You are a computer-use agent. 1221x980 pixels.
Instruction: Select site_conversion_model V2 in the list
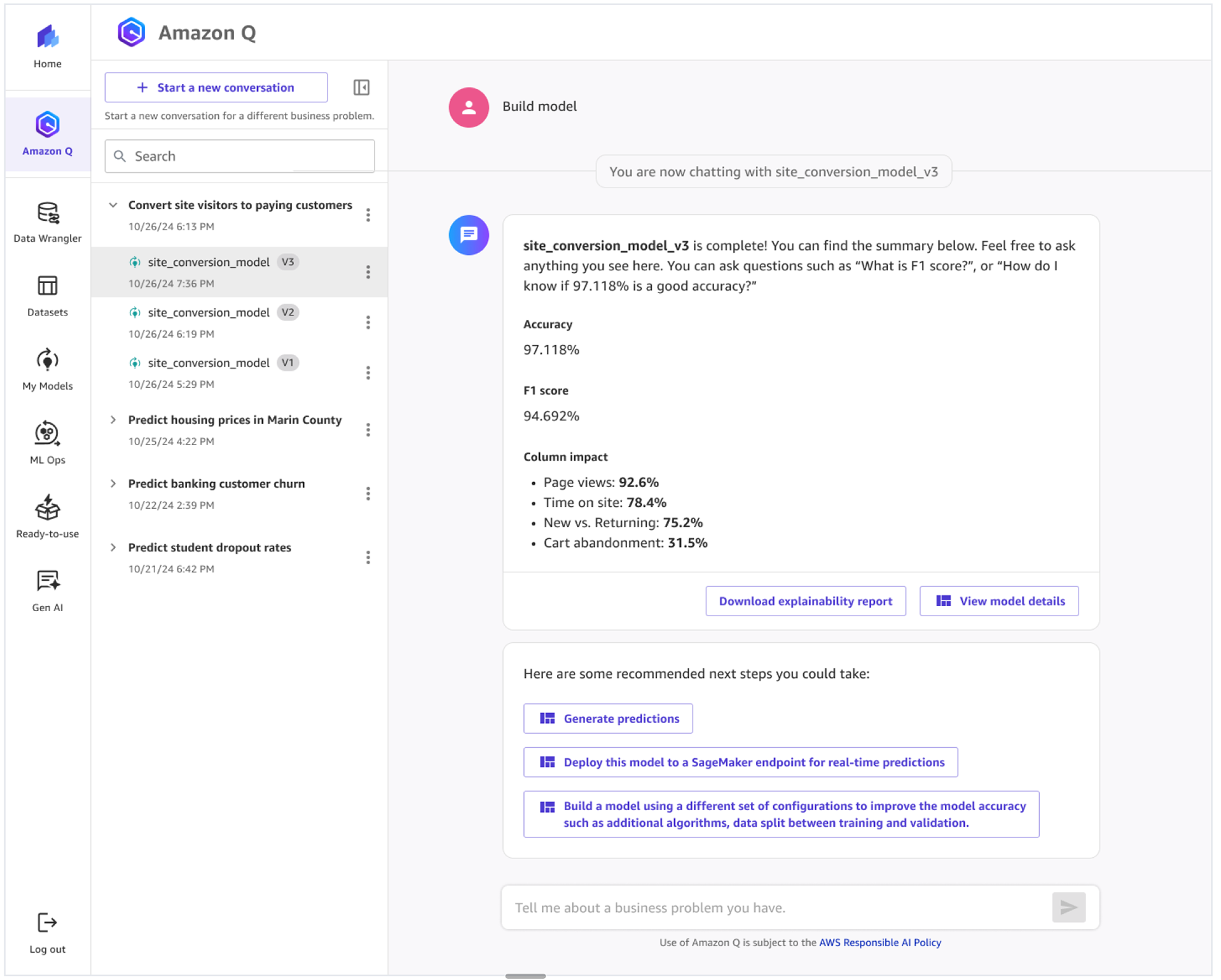[x=239, y=322]
